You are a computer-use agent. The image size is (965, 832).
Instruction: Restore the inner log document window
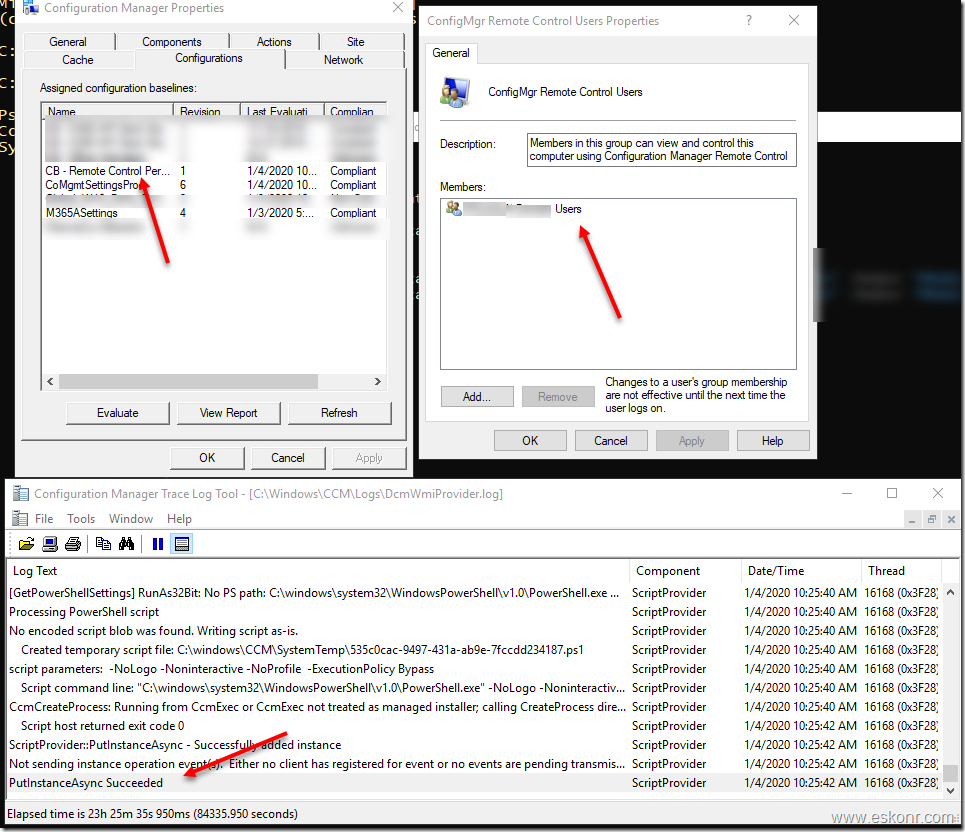pyautogui.click(x=932, y=519)
